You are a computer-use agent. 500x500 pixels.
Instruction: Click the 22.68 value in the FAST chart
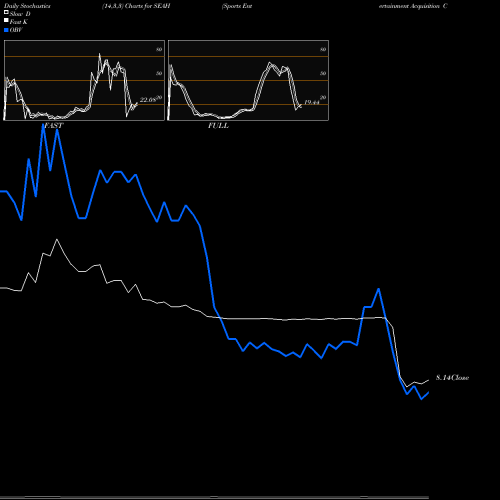(x=148, y=100)
